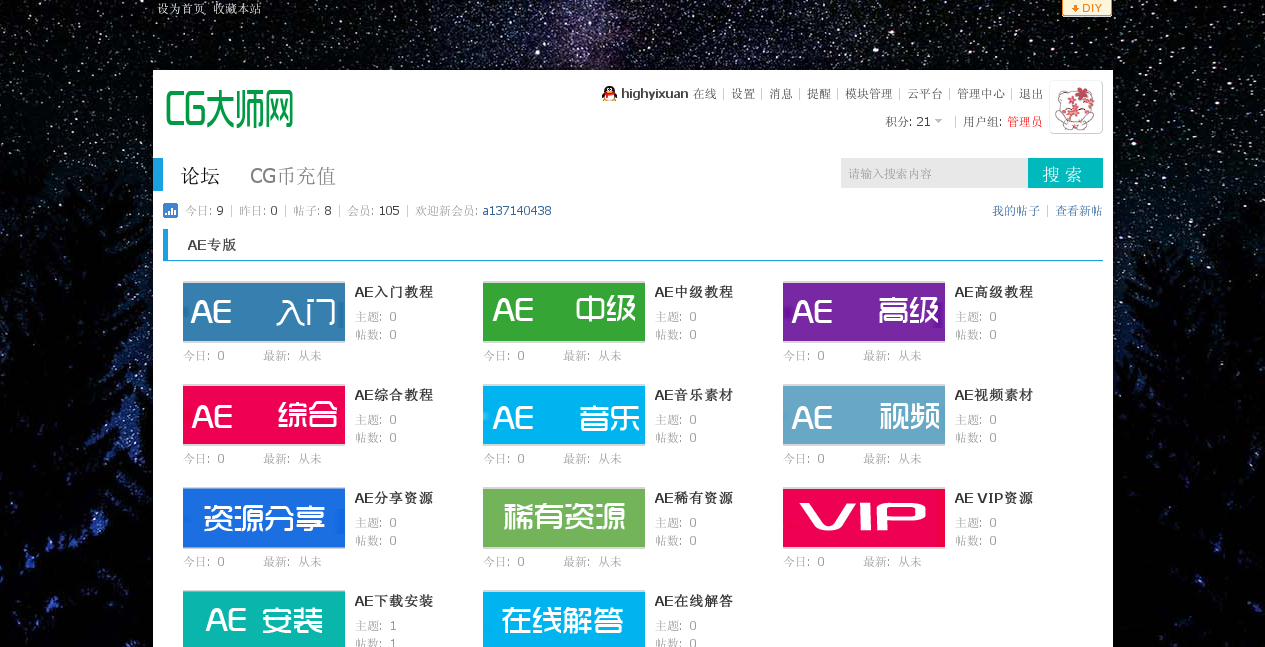Click the 退出 logout link
The height and width of the screenshot is (647, 1265).
click(x=1031, y=94)
